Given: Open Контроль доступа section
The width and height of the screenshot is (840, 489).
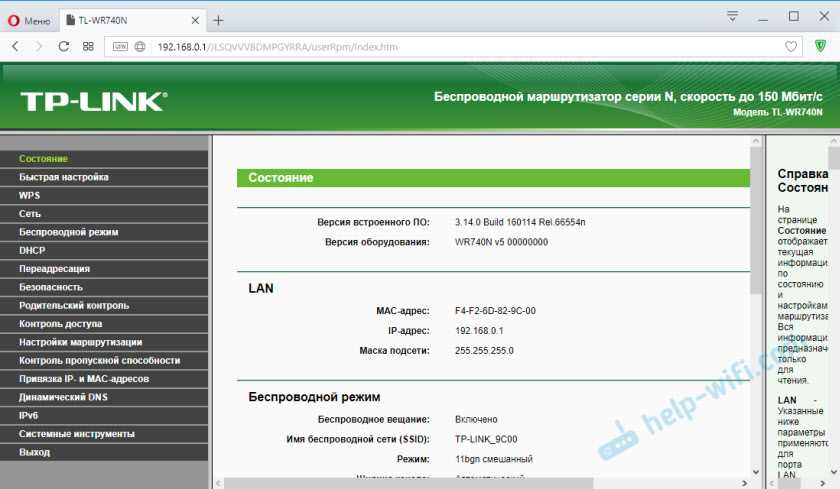Looking at the screenshot, I should 104,324.
